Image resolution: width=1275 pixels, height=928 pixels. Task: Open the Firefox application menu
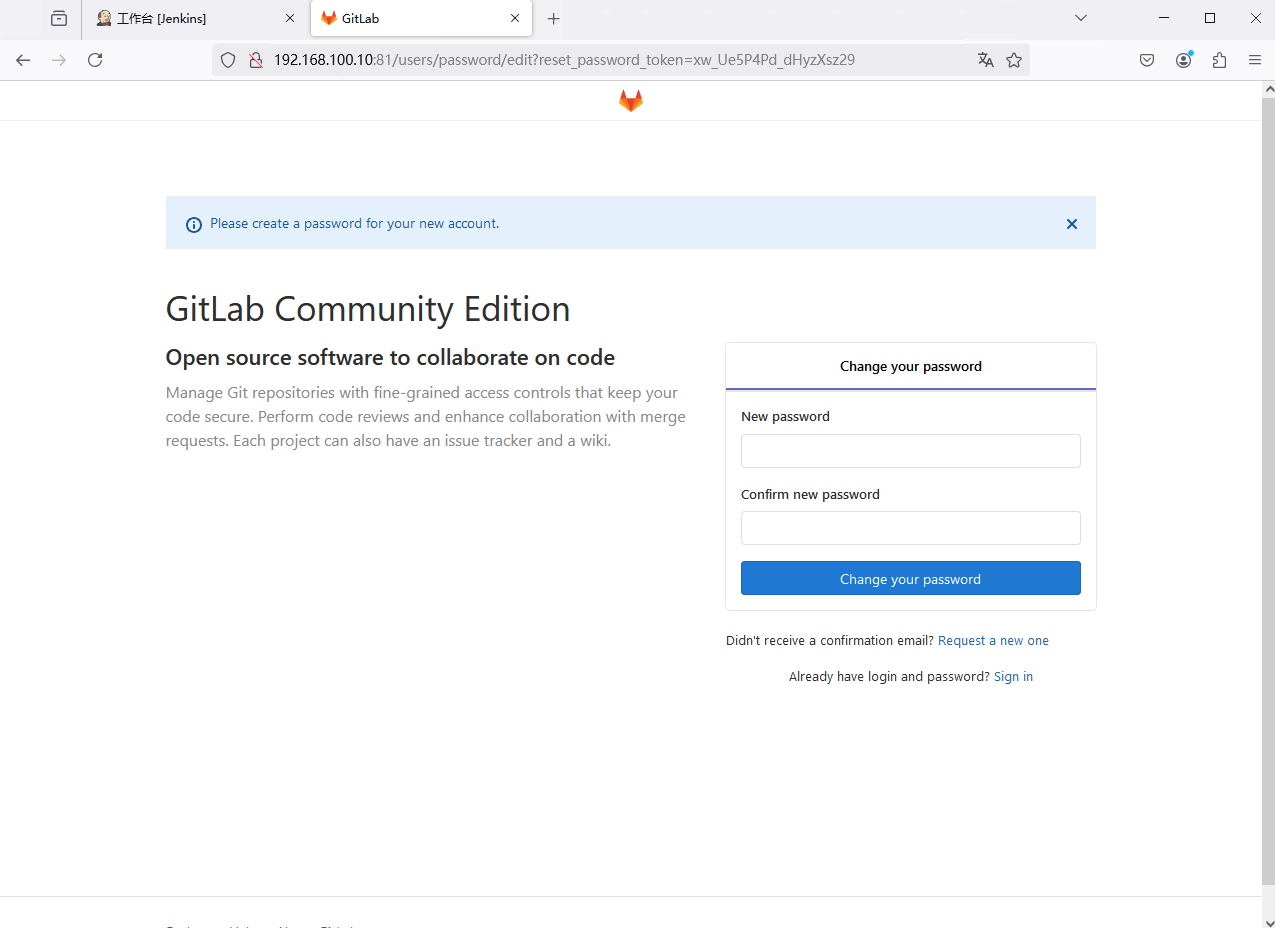1255,60
